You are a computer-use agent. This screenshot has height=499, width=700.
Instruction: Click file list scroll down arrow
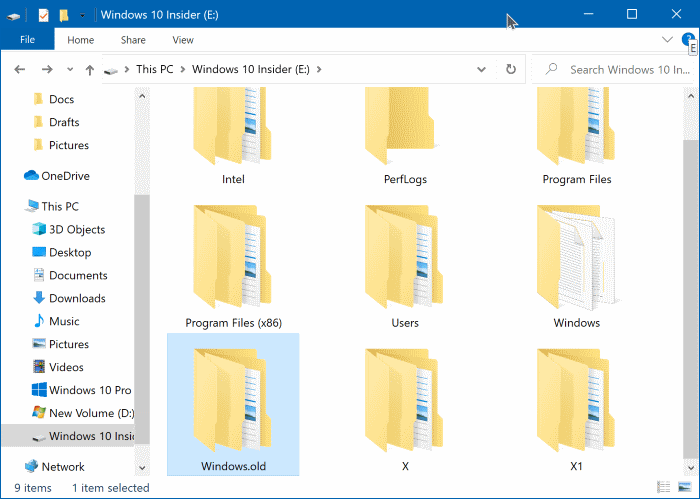(691, 468)
